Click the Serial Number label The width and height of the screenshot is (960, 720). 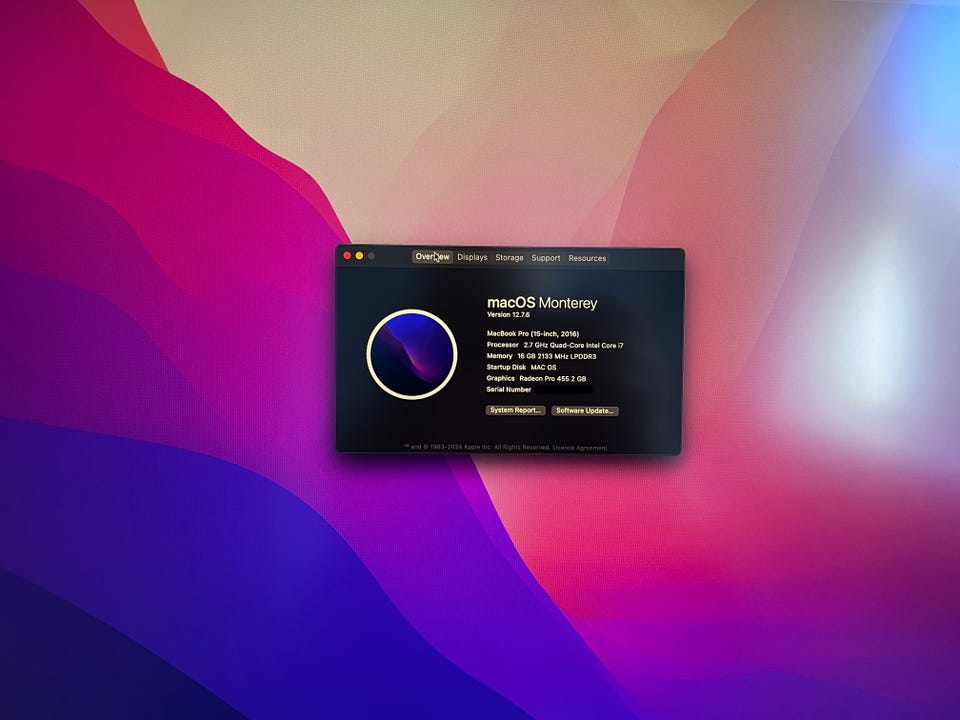pyautogui.click(x=509, y=389)
